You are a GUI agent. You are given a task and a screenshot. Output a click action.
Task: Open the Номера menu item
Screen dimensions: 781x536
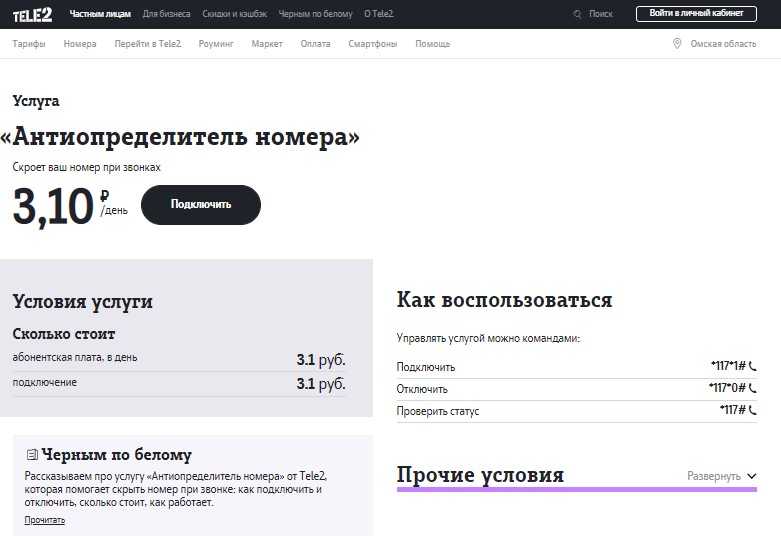coord(80,44)
